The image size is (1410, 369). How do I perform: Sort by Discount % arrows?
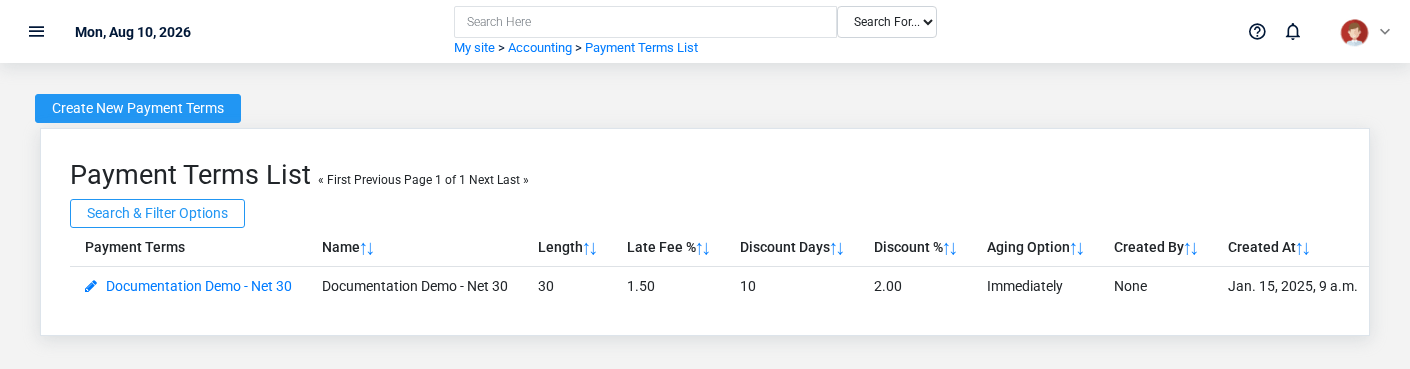tap(950, 248)
